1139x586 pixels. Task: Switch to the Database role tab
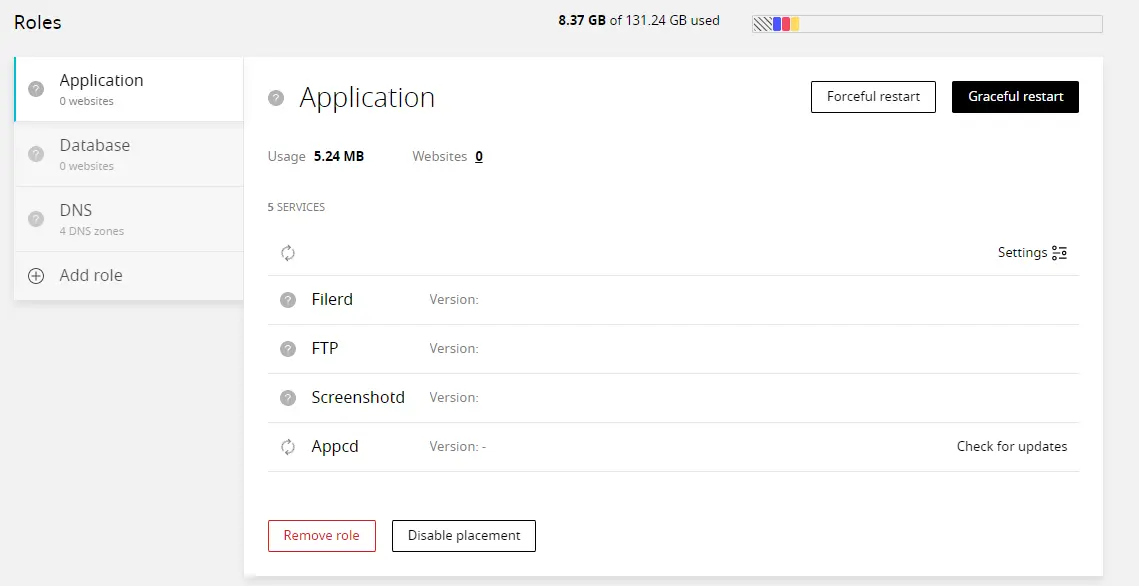(129, 154)
